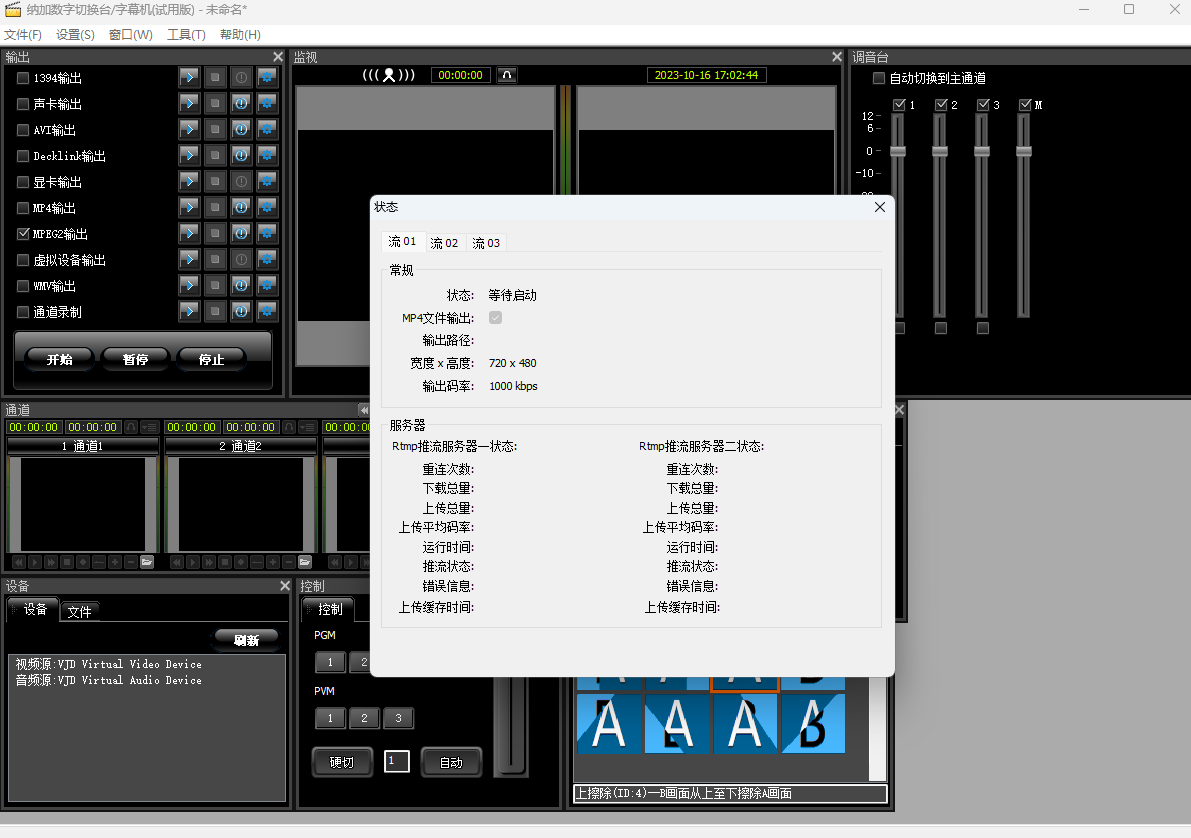The image size is (1191, 838).
Task: Close the 状态 dialog
Action: [880, 207]
